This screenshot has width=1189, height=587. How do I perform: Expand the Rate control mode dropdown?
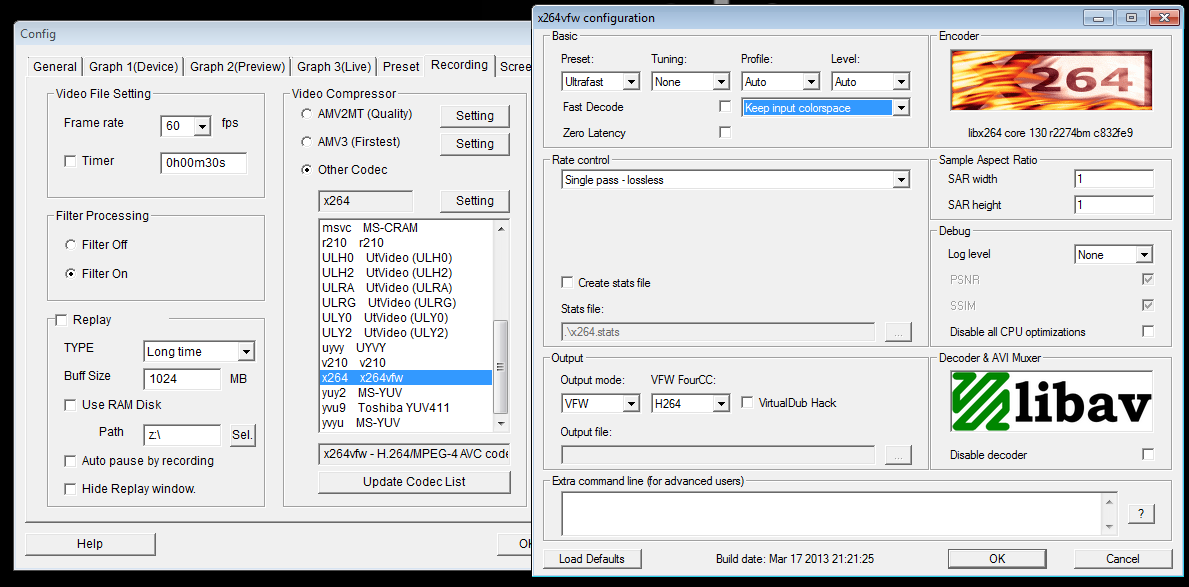click(x=735, y=180)
